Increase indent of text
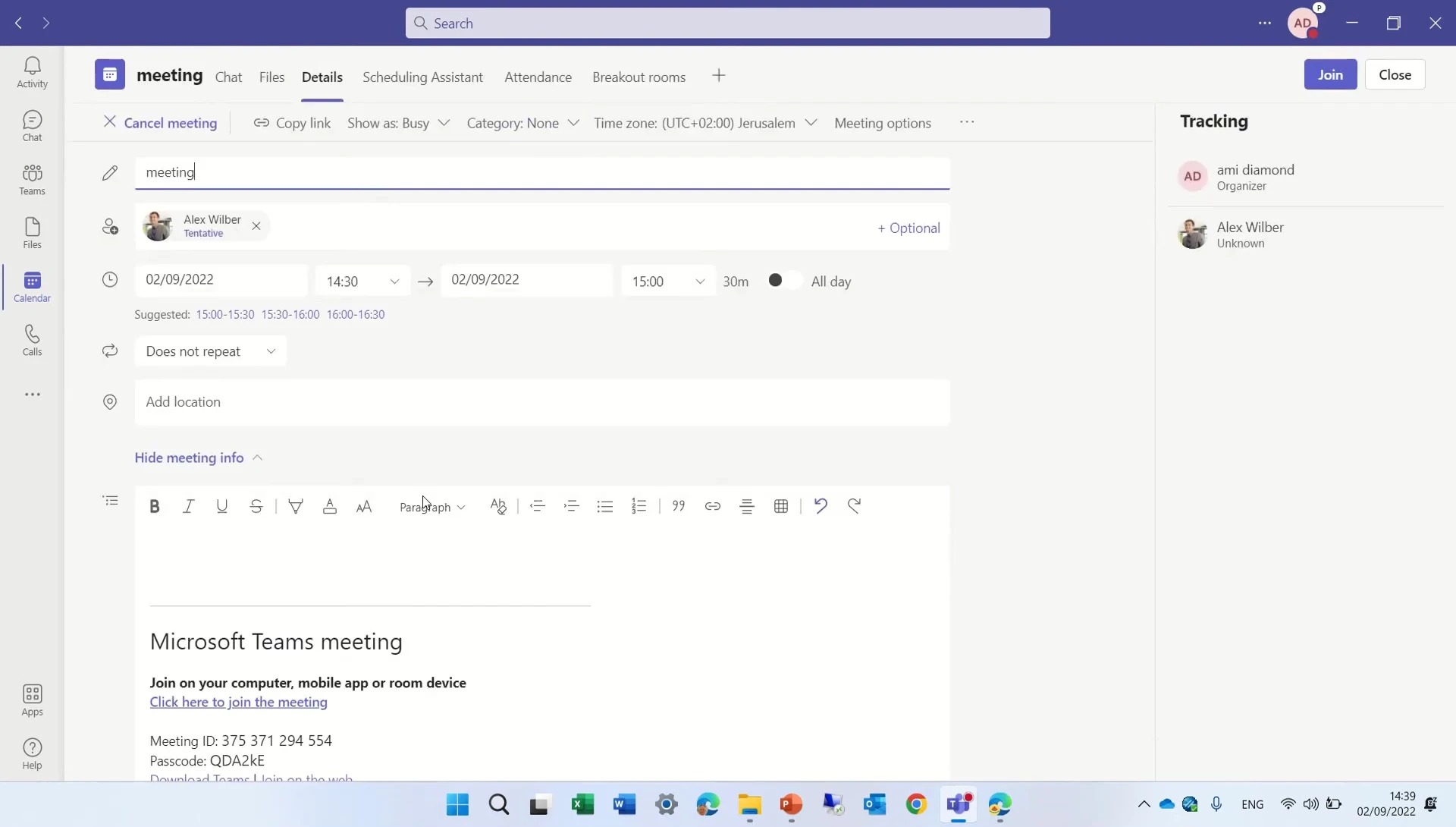This screenshot has width=1456, height=827. [x=572, y=507]
